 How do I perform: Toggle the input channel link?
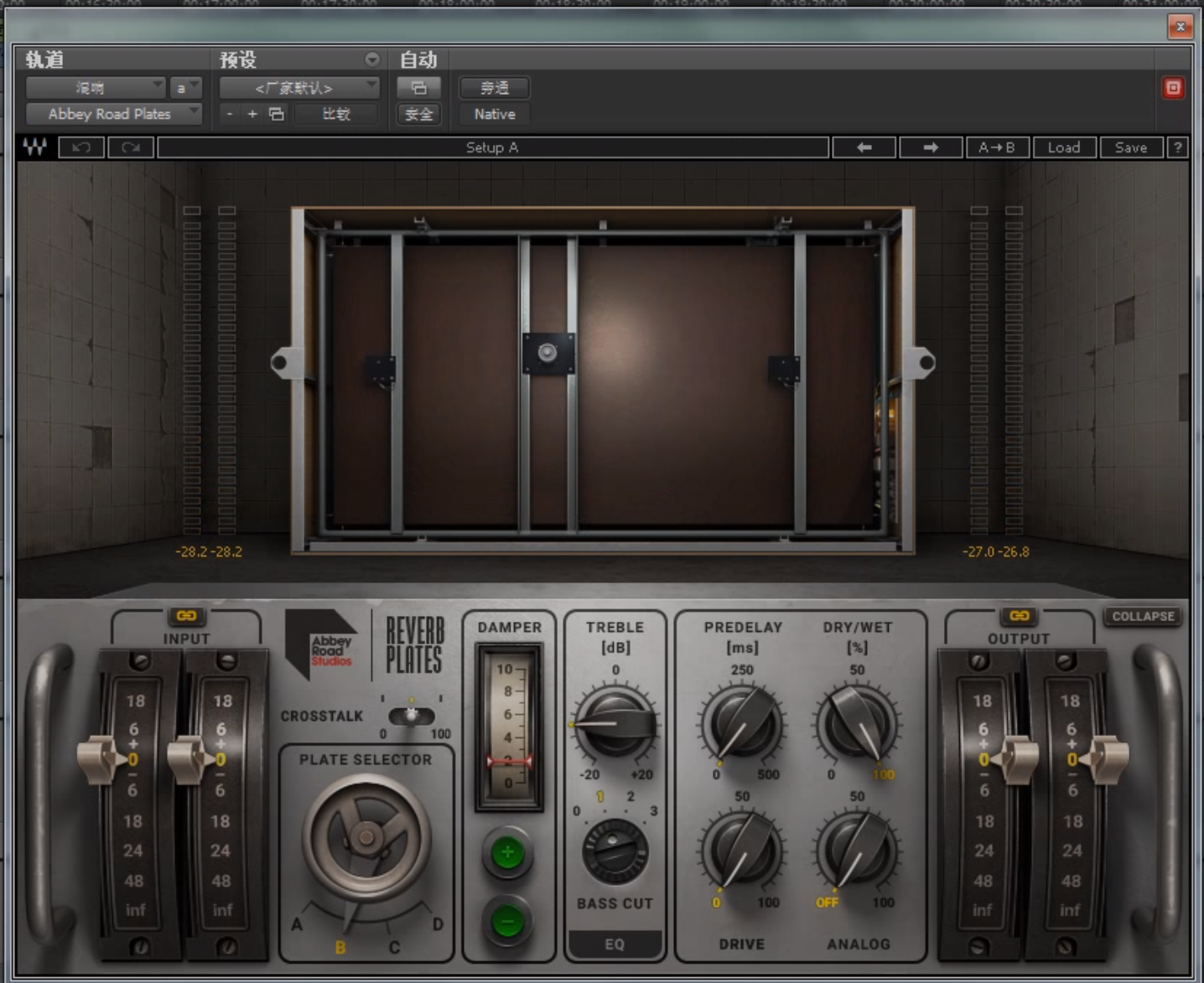pos(186,616)
